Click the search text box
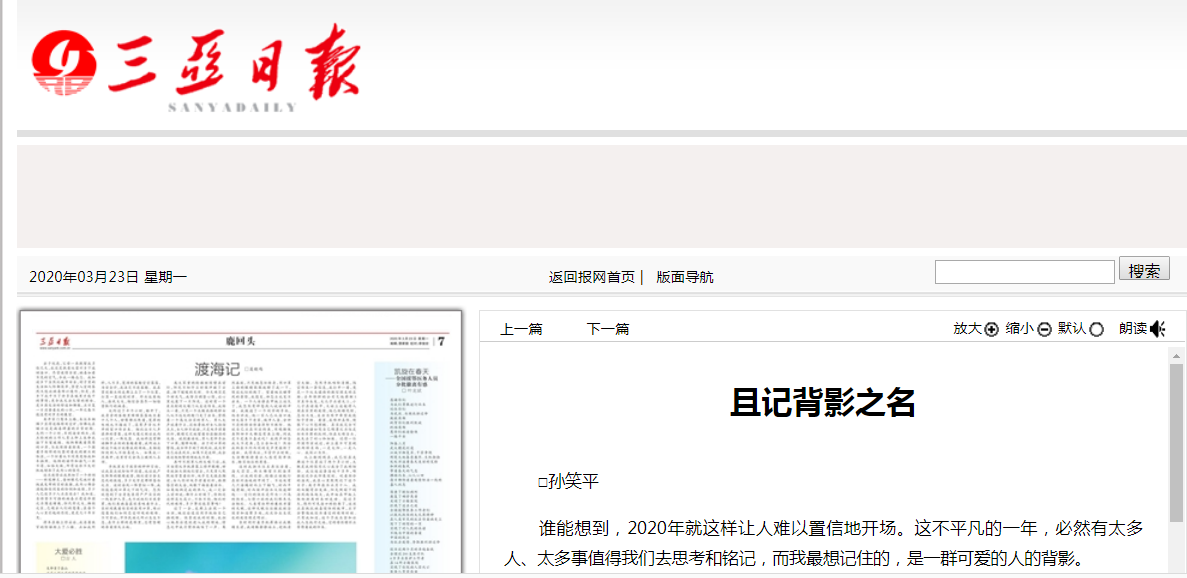The width and height of the screenshot is (1187, 578). click(x=1024, y=272)
